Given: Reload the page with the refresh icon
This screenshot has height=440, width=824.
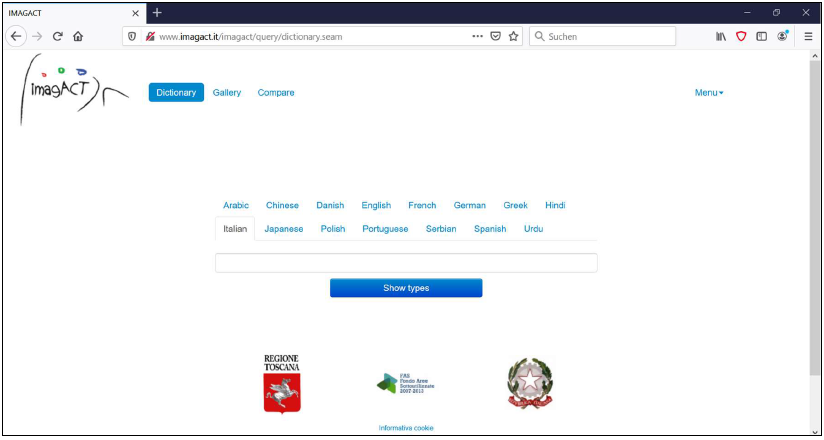Looking at the screenshot, I should 58,36.
